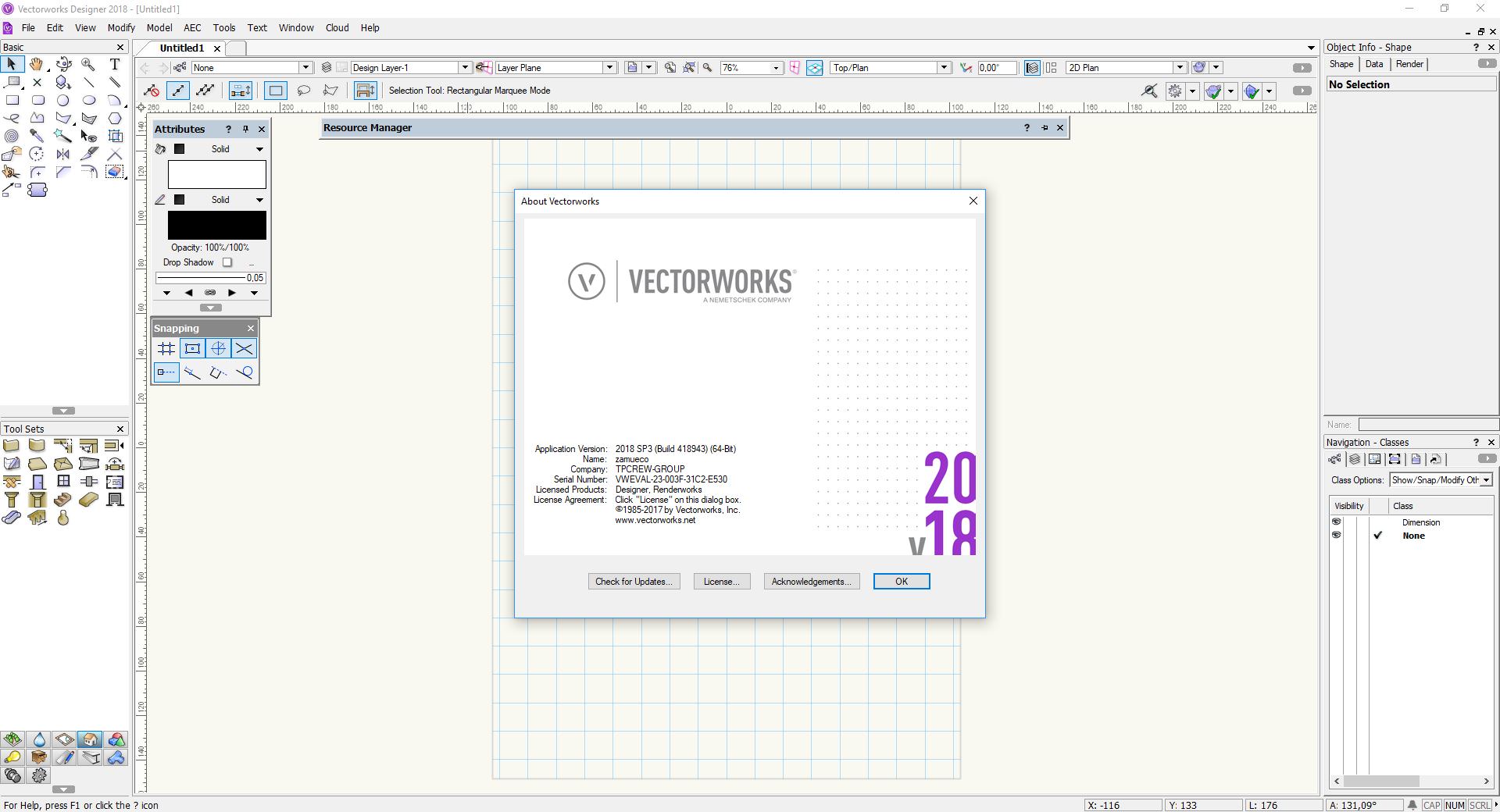
Task: Click OK in About dialog
Action: coord(902,582)
